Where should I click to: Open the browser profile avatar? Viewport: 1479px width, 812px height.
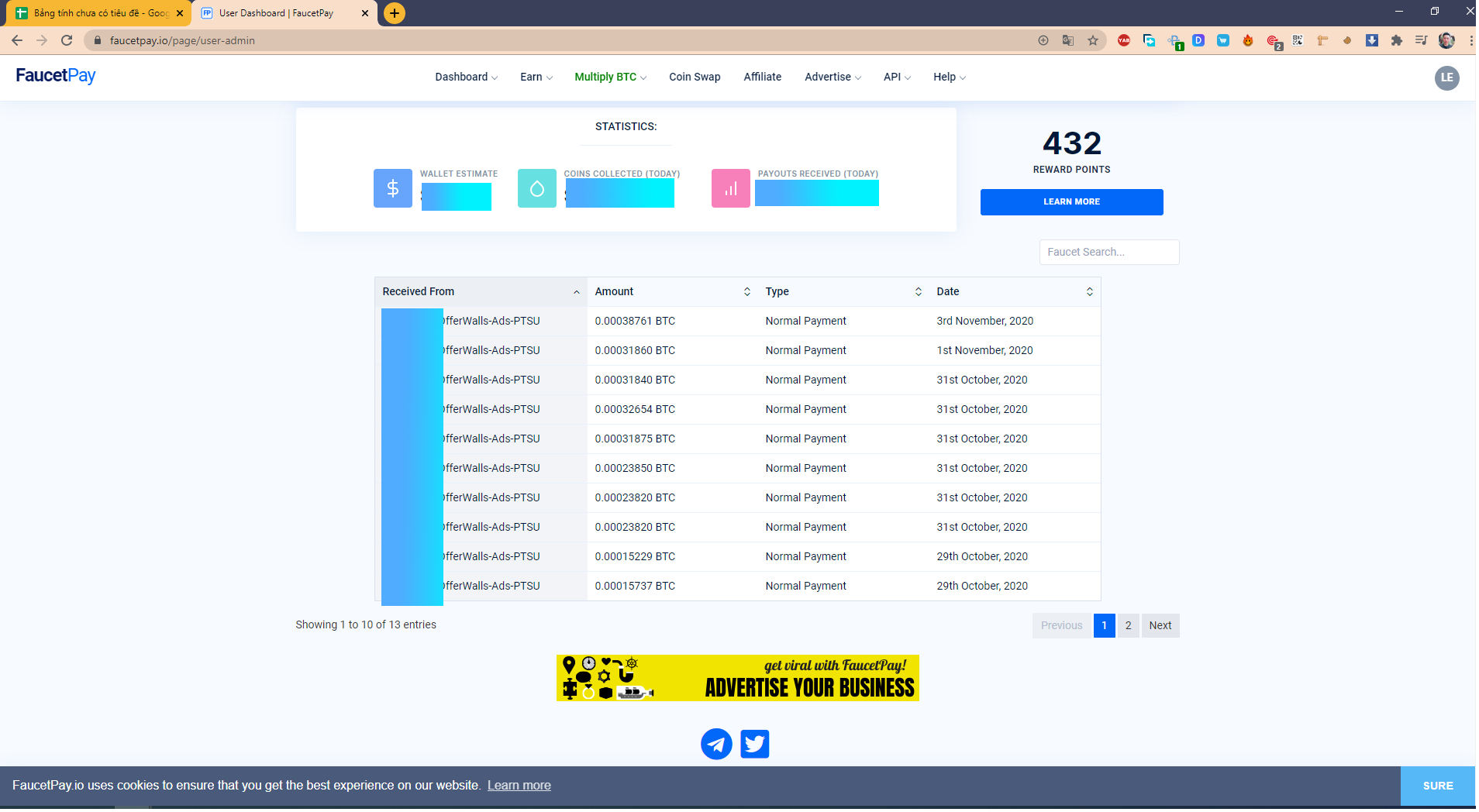tap(1446, 40)
